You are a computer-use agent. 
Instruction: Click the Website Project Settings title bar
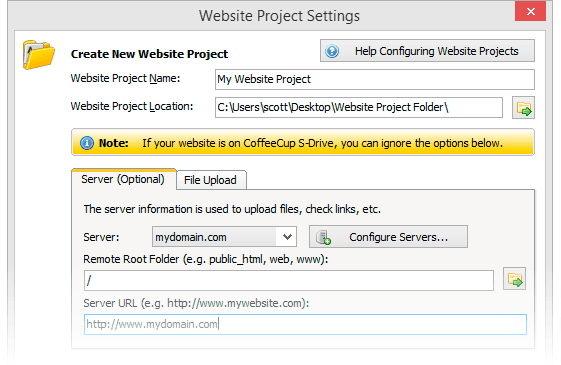279,16
